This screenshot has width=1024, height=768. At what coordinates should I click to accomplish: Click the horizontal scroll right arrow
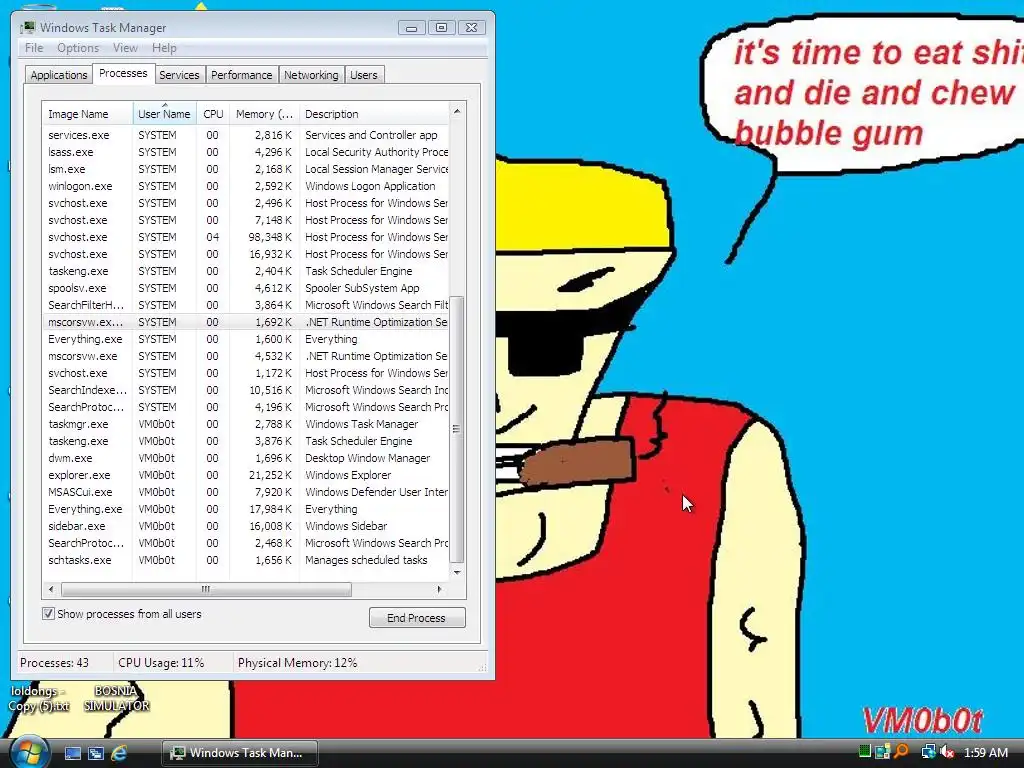(440, 589)
